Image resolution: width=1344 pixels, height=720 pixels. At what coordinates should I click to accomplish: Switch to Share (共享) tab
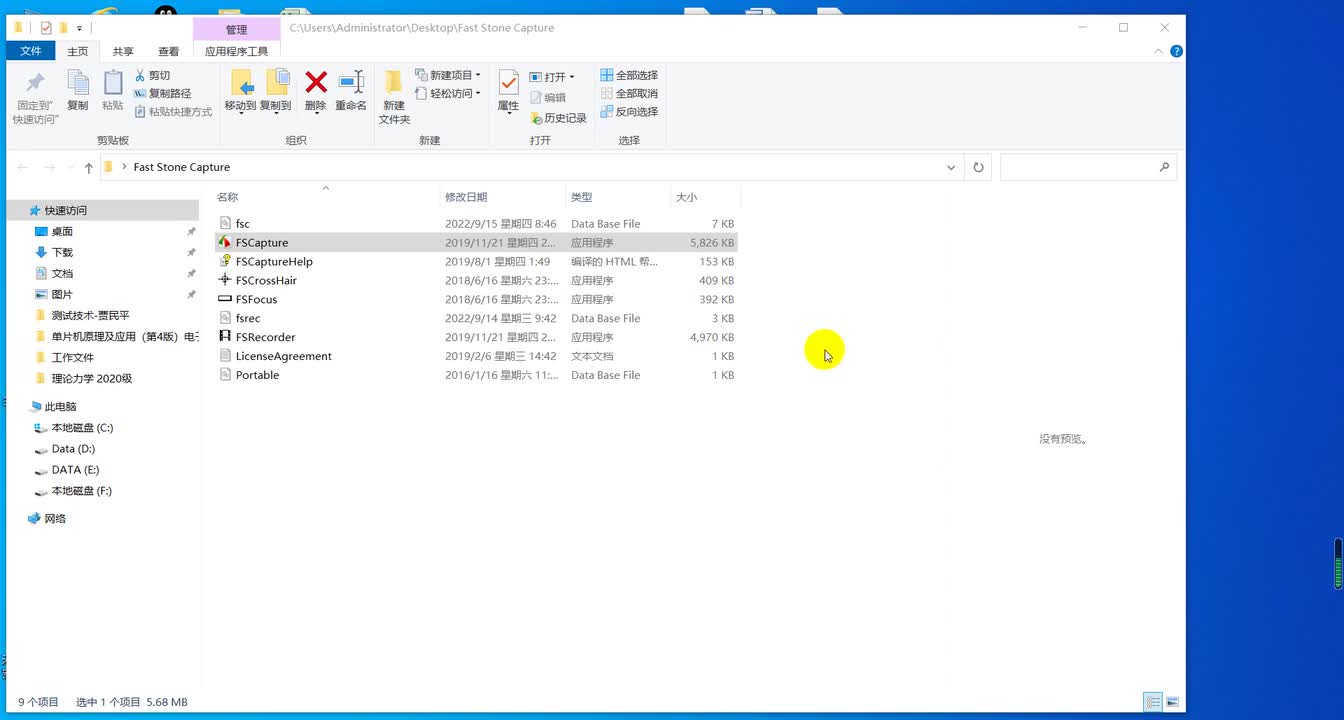tap(123, 51)
